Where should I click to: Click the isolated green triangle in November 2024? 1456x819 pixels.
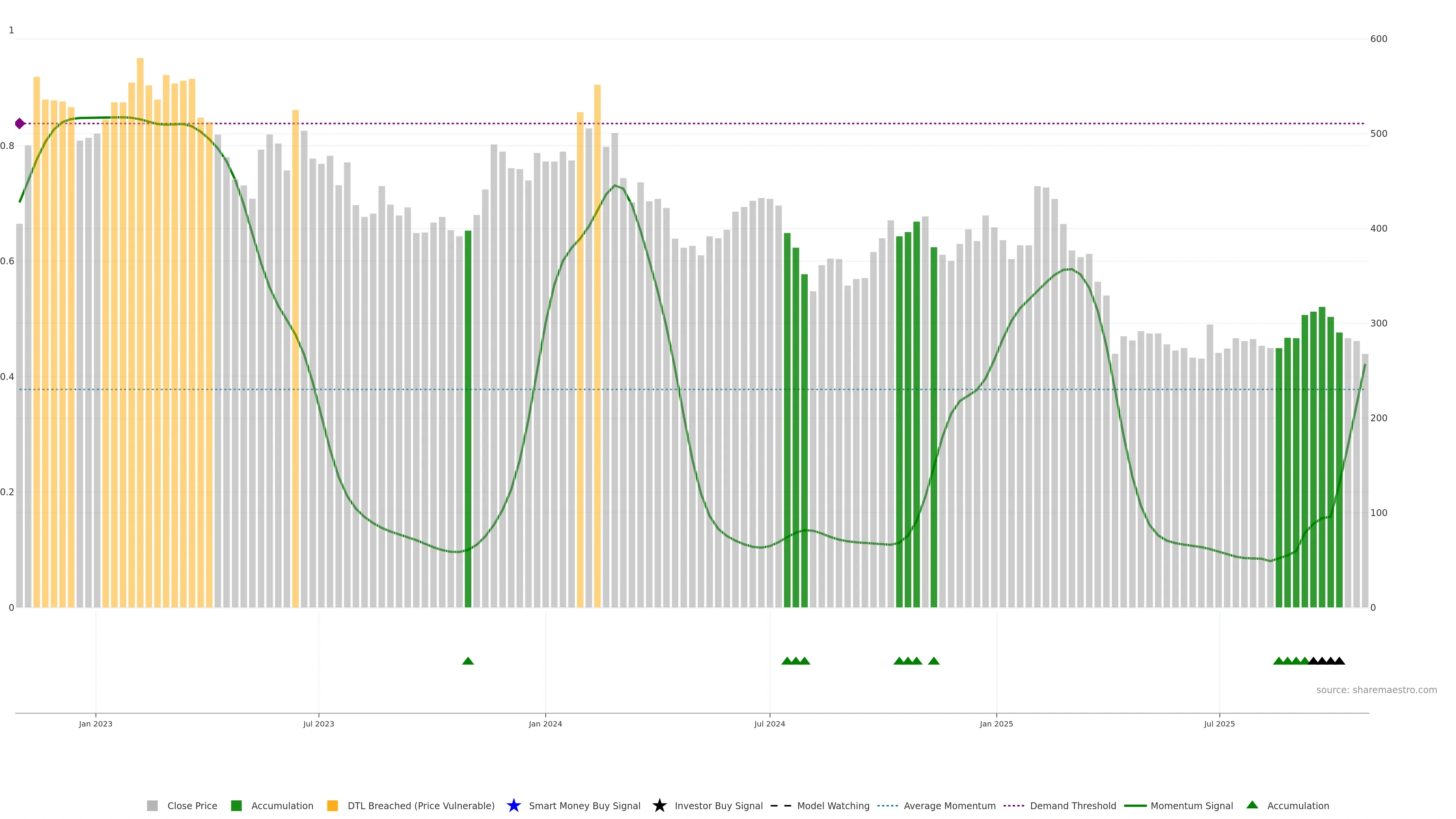933,661
